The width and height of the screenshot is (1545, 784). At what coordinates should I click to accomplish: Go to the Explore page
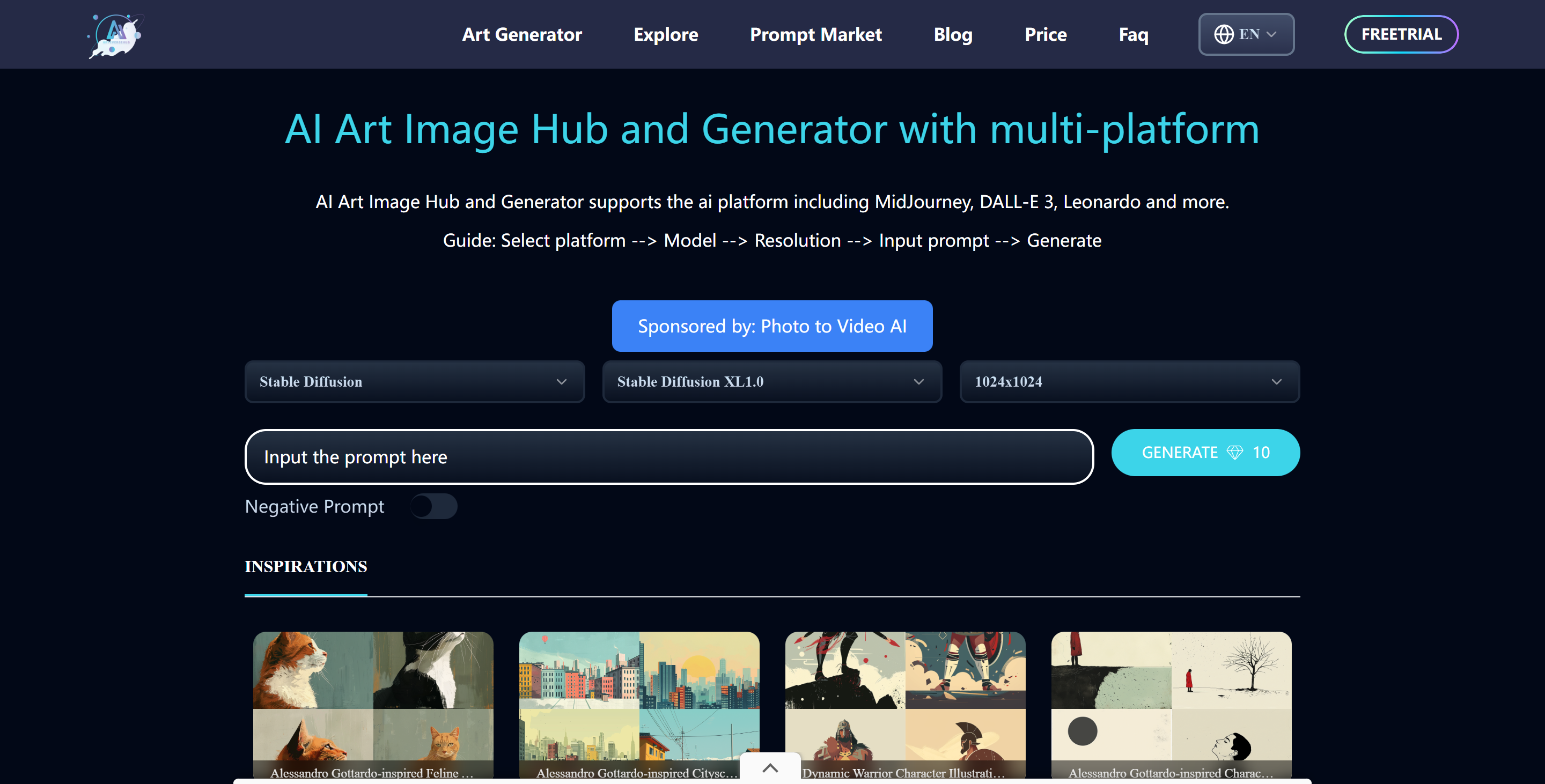pyautogui.click(x=665, y=34)
